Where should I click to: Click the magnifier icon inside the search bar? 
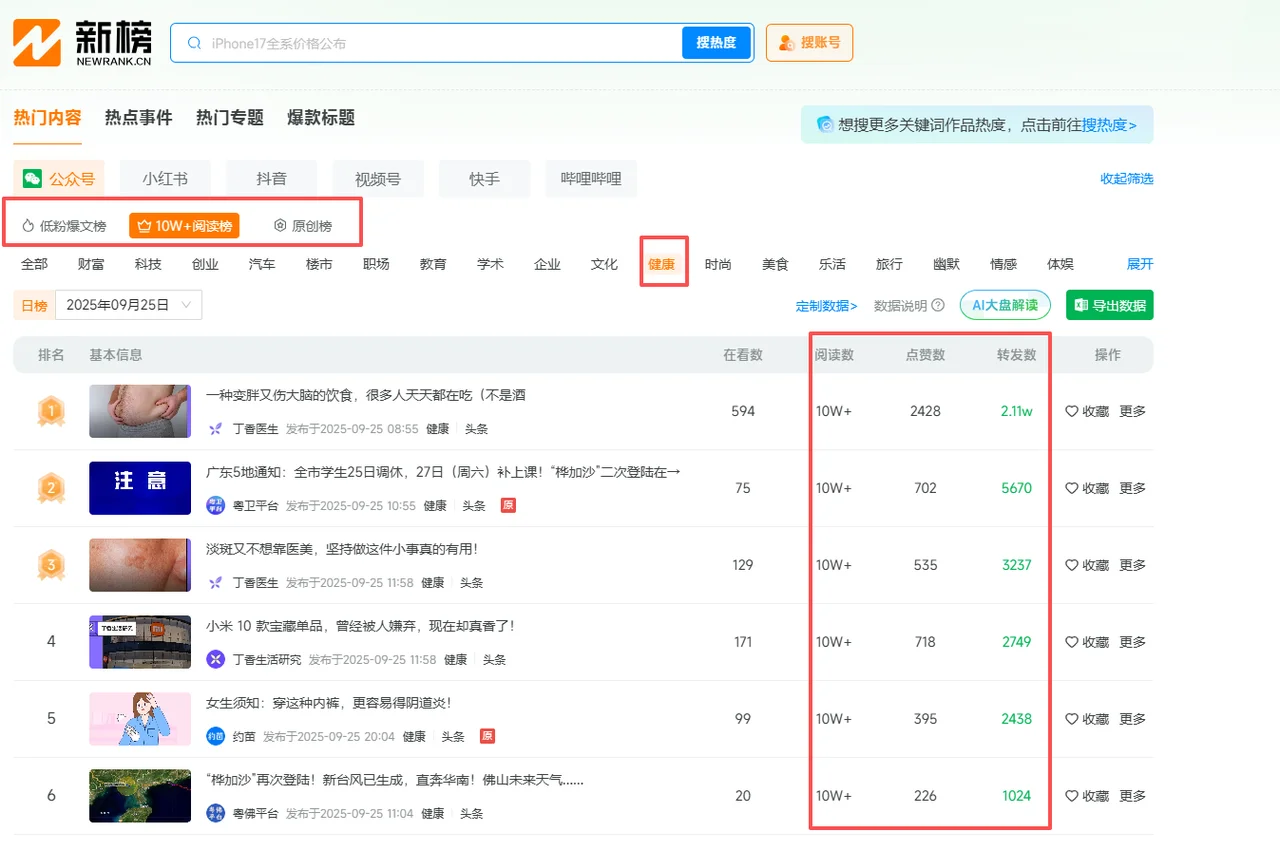click(x=194, y=42)
